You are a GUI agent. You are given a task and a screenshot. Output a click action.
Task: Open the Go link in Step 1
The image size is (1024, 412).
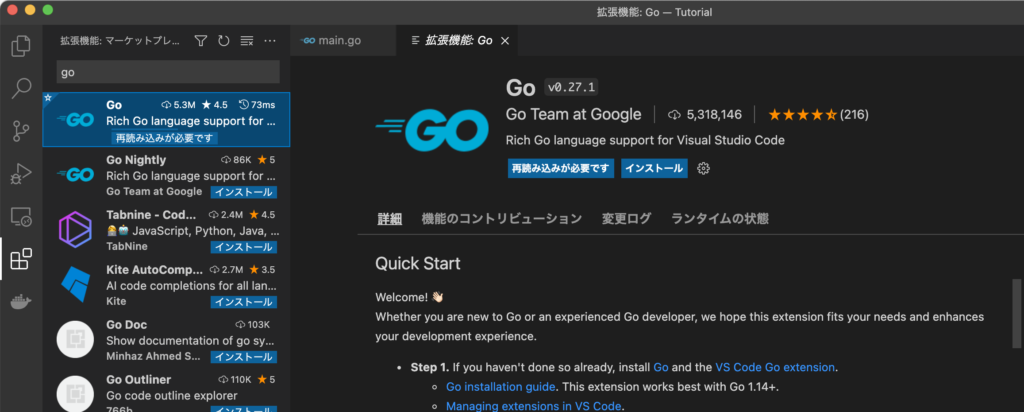pyautogui.click(x=661, y=368)
